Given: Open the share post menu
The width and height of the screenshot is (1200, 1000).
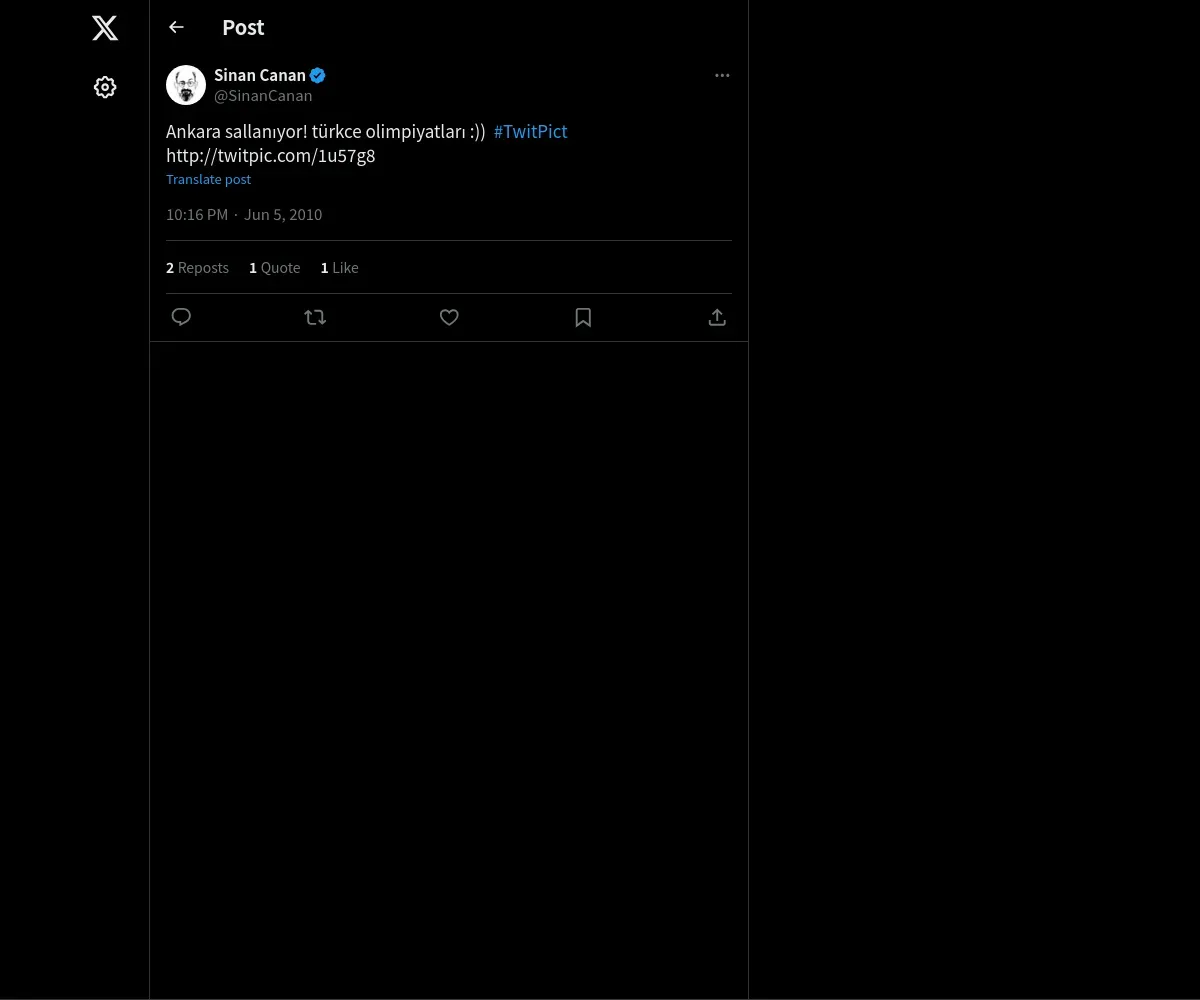Looking at the screenshot, I should coord(717,317).
